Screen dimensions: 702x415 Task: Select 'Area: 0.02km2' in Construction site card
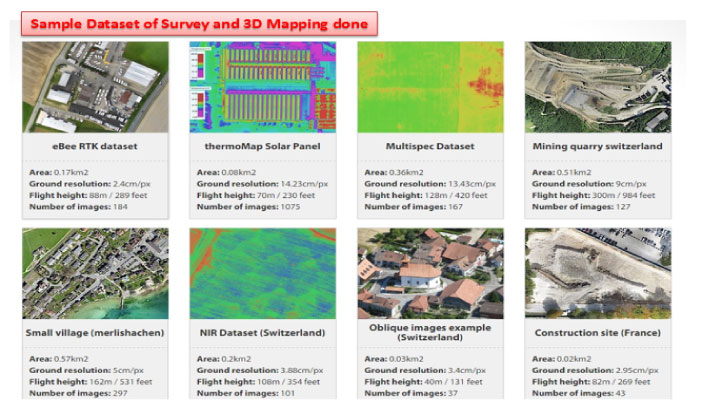[561, 359]
